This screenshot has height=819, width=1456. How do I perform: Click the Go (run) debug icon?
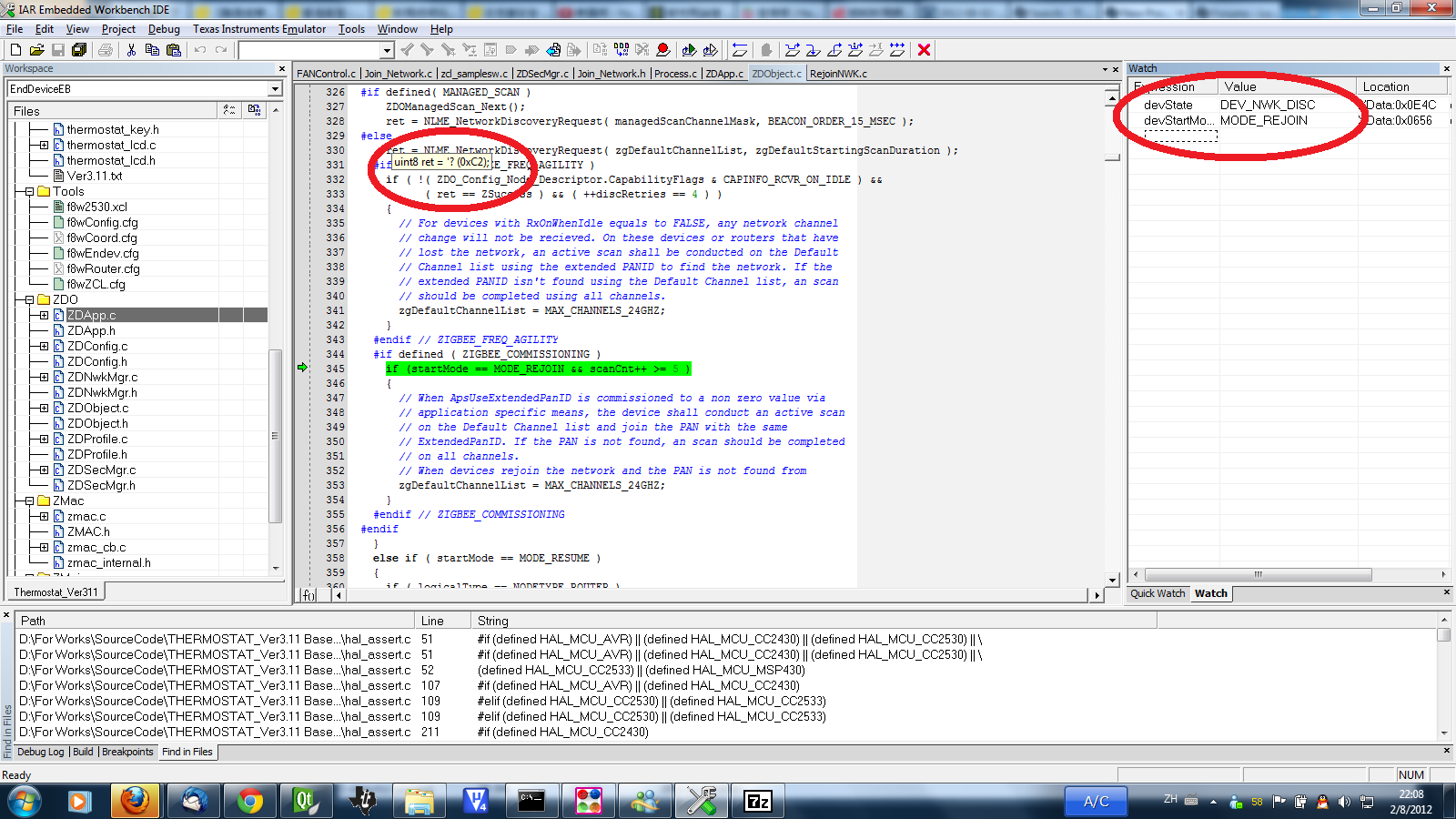point(897,50)
